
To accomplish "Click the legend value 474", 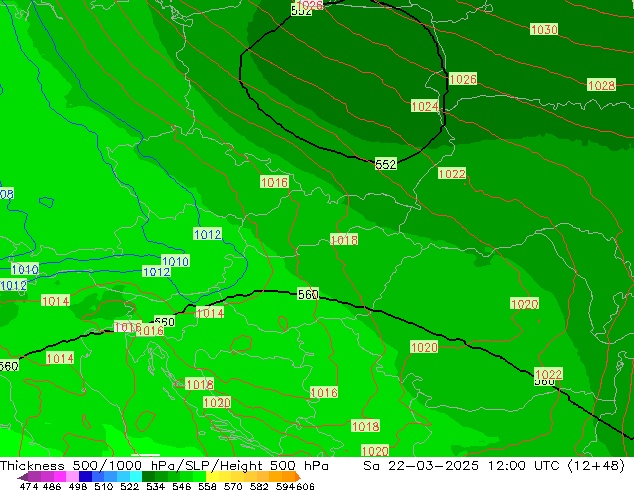I will tap(29, 486).
